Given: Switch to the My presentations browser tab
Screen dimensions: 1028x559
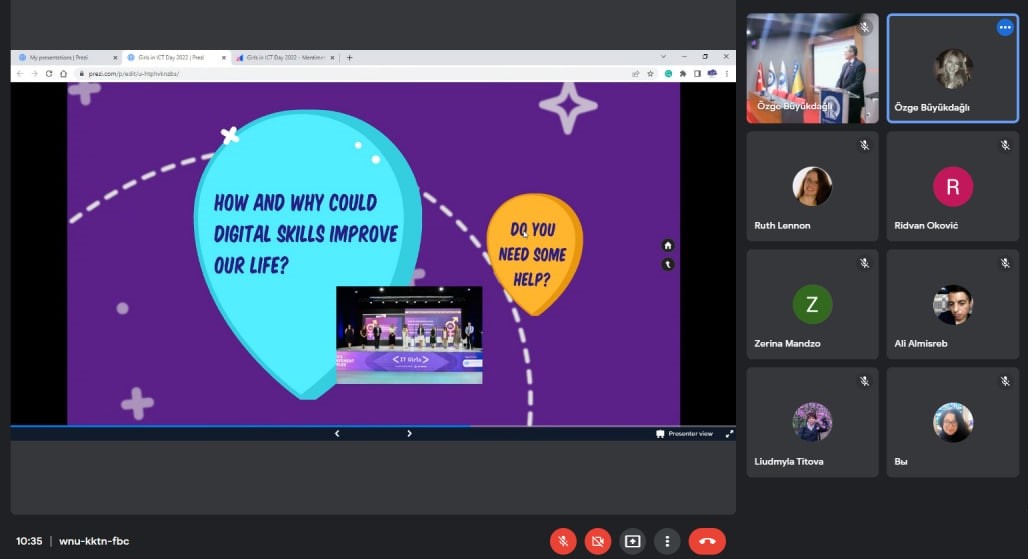Looking at the screenshot, I should (65, 58).
